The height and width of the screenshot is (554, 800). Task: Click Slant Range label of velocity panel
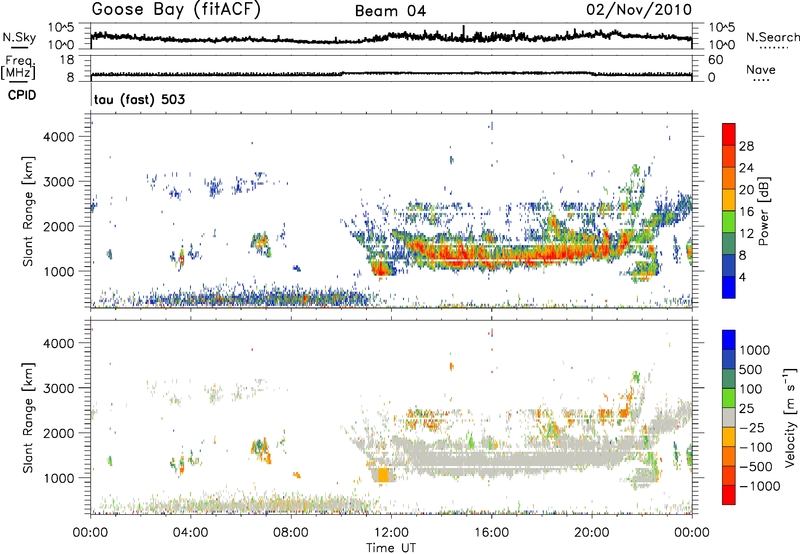27,417
